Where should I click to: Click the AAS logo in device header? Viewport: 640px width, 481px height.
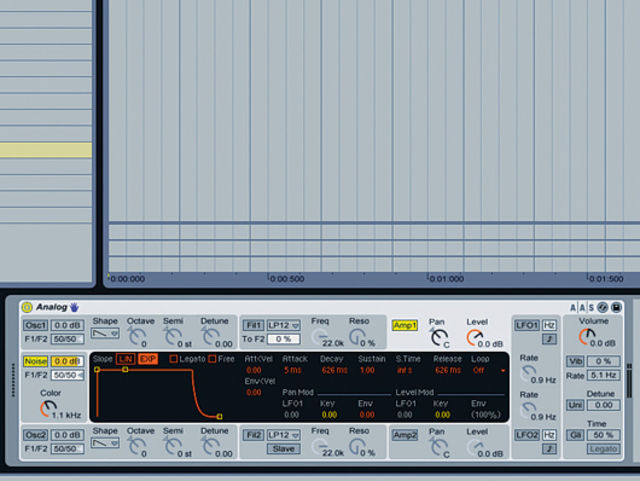click(x=582, y=307)
